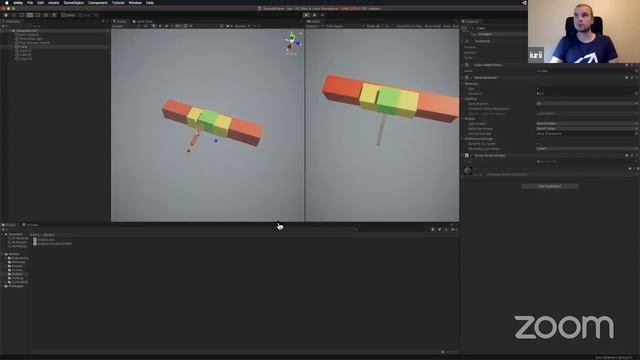Click the Project panel search-by-type icon
This screenshot has width=640, height=360.
pos(433,229)
